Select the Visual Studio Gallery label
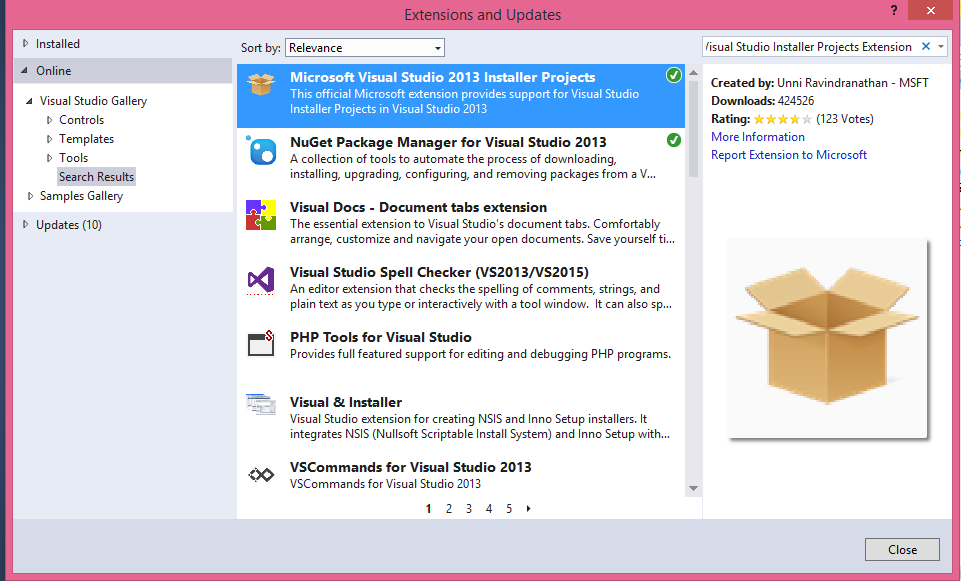 click(93, 101)
